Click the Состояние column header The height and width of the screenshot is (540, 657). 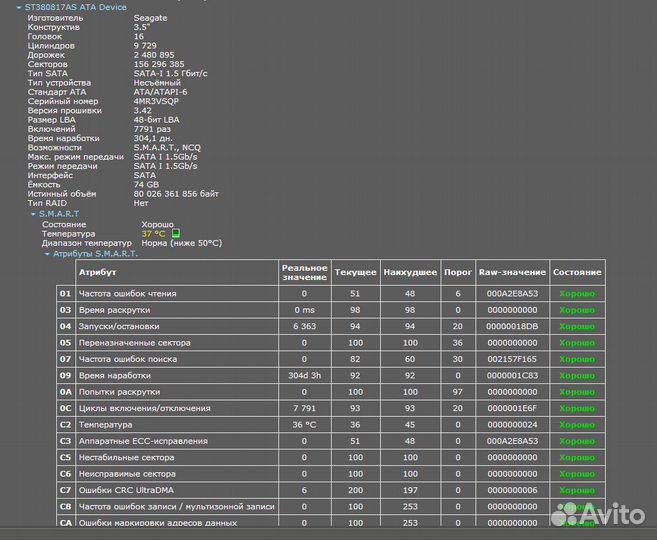577,272
